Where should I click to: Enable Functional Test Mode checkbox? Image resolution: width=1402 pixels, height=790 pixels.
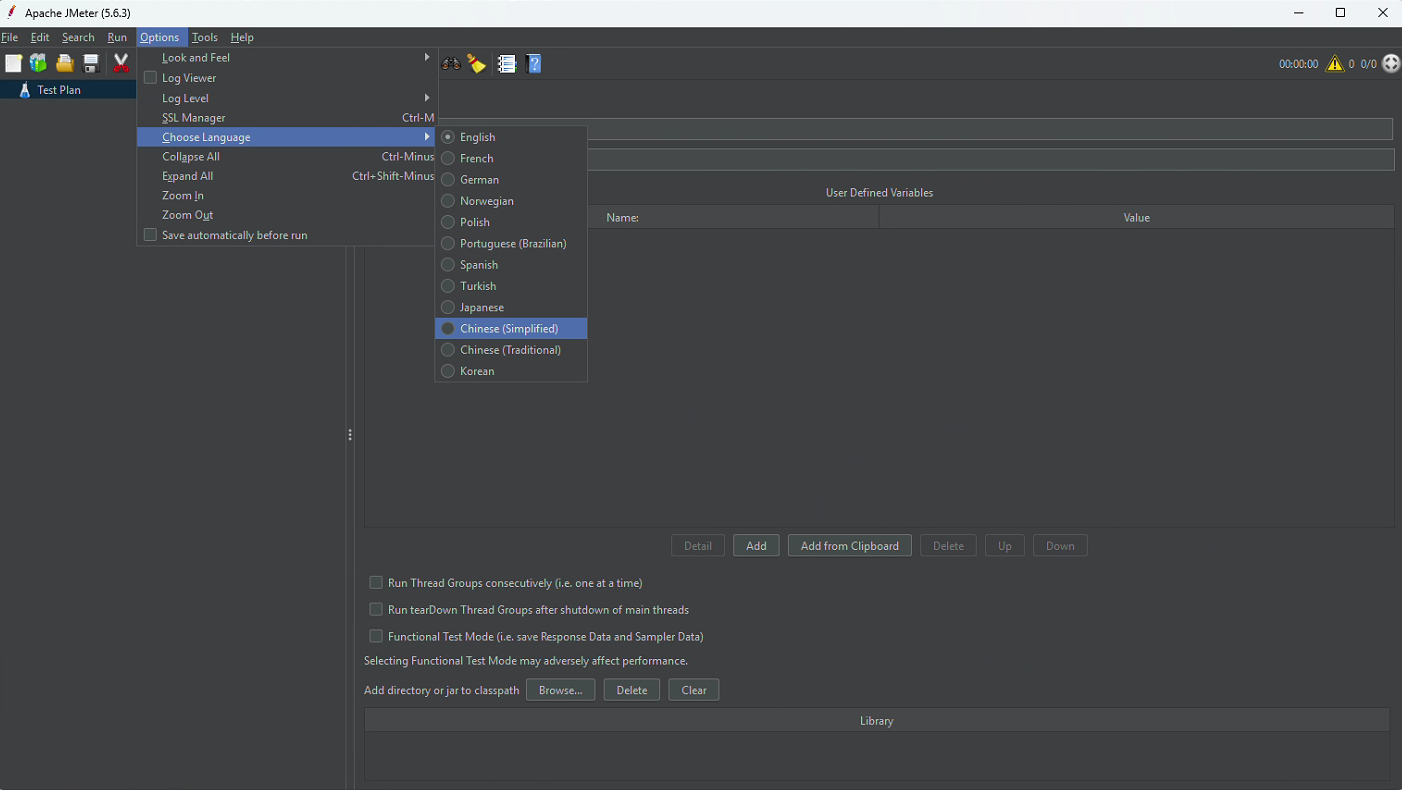[376, 637]
